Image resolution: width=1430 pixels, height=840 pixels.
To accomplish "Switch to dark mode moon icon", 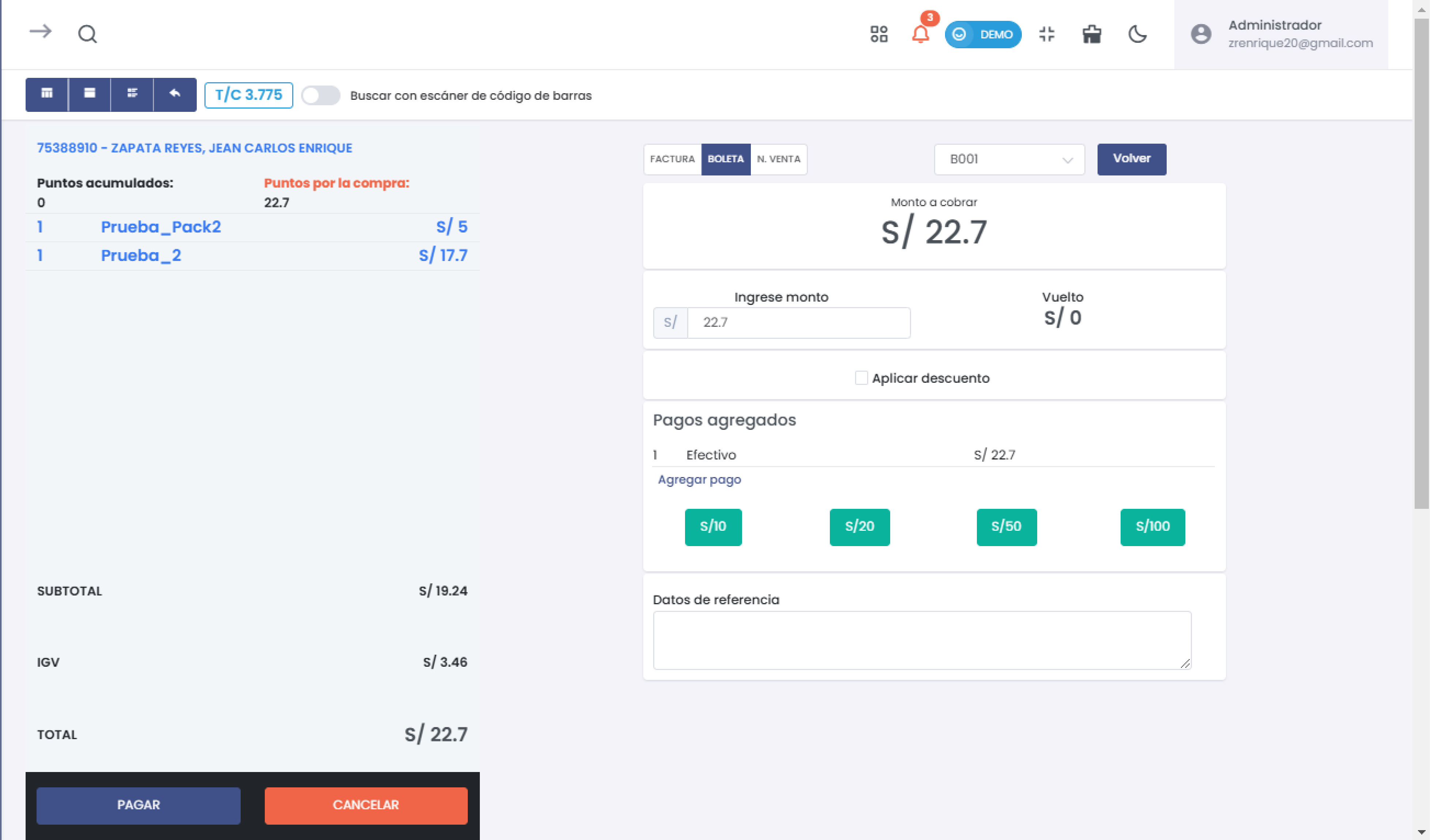I will (x=1137, y=34).
